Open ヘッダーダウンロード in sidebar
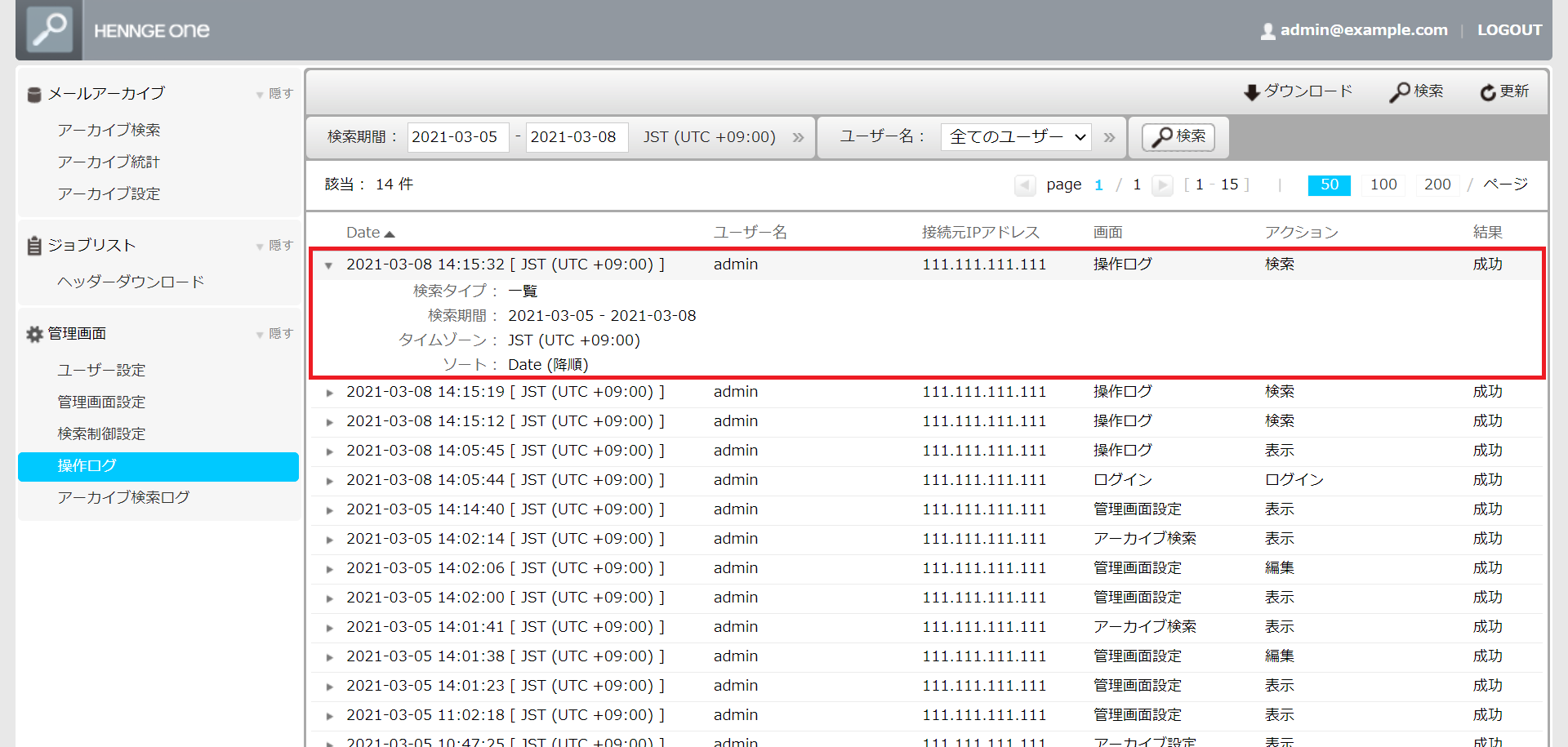Viewport: 1568px width, 747px height. click(x=131, y=282)
